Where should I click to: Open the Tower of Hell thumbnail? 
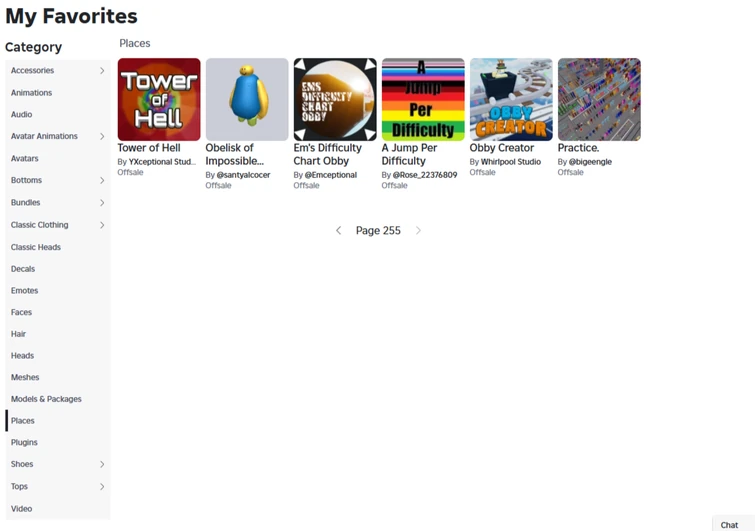click(159, 99)
